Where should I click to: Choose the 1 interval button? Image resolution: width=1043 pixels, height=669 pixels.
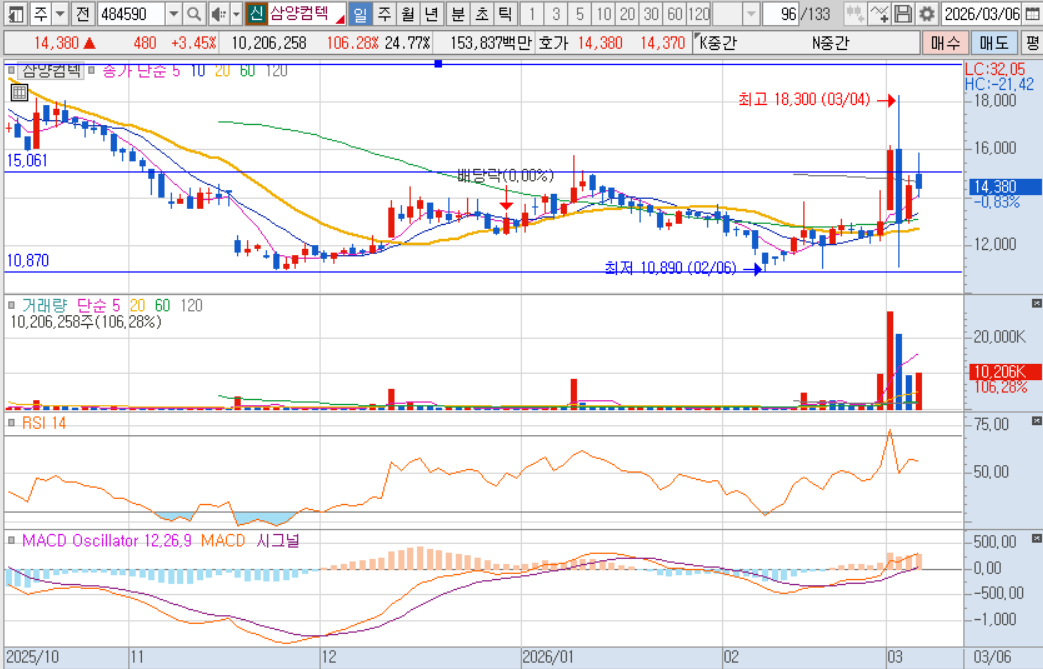click(x=531, y=13)
